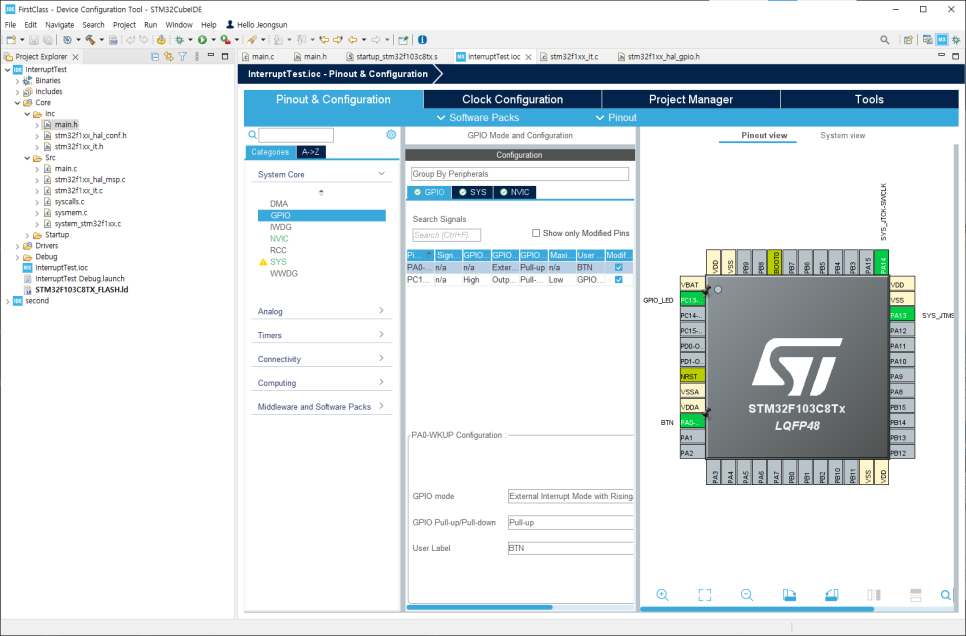The image size is (966, 636).
Task: Expand the Analog category
Action: (x=381, y=311)
